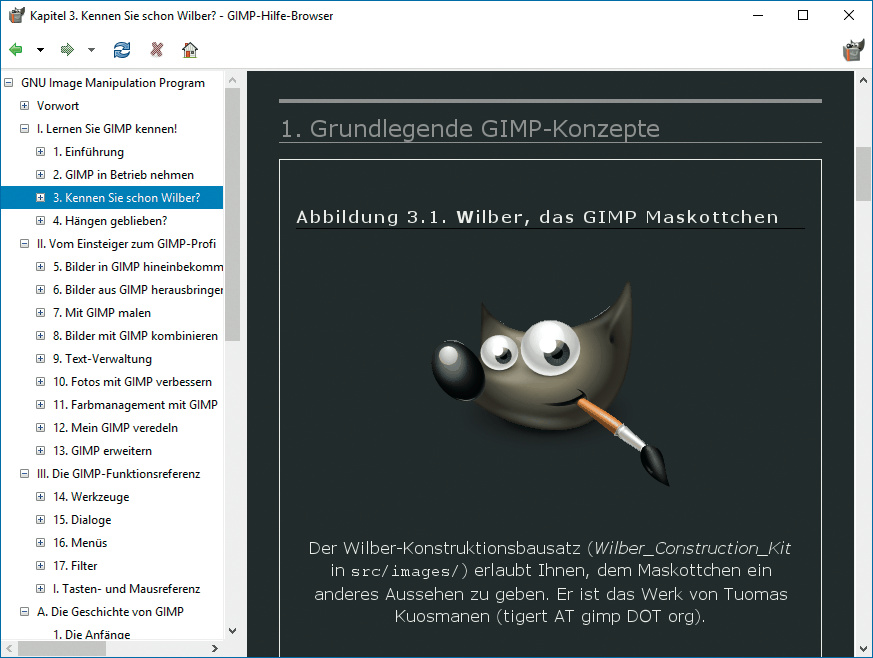Select 1. Die Anfänge under Geschichte

pos(91,635)
